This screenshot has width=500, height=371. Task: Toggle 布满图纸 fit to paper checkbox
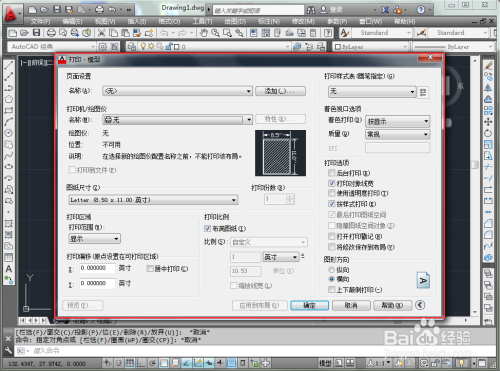tap(207, 228)
